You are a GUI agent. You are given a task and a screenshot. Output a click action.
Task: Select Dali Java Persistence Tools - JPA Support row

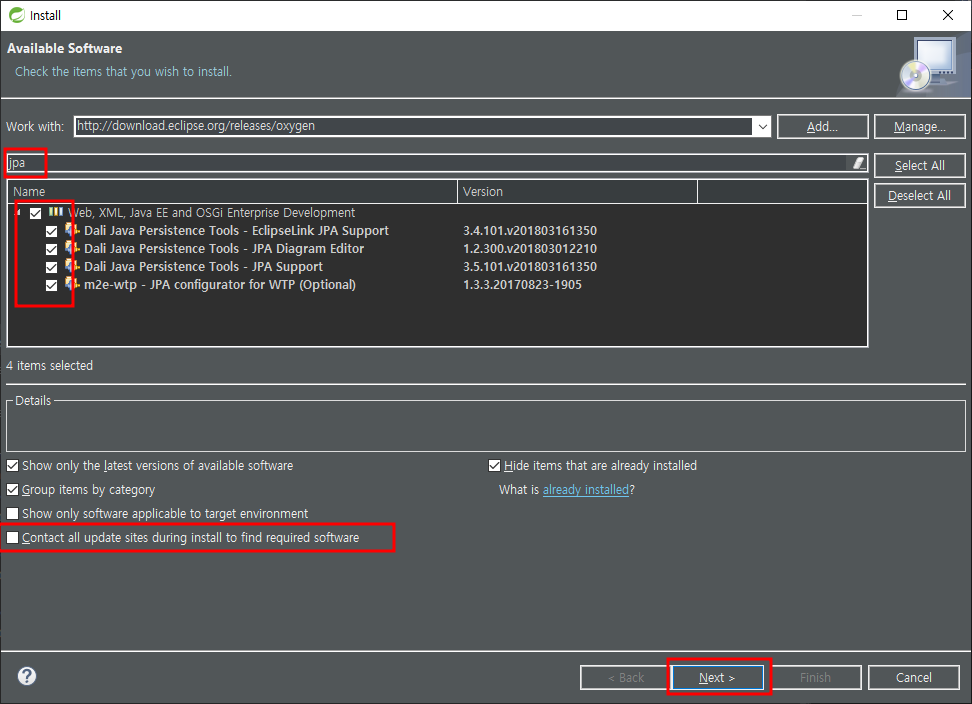(203, 266)
